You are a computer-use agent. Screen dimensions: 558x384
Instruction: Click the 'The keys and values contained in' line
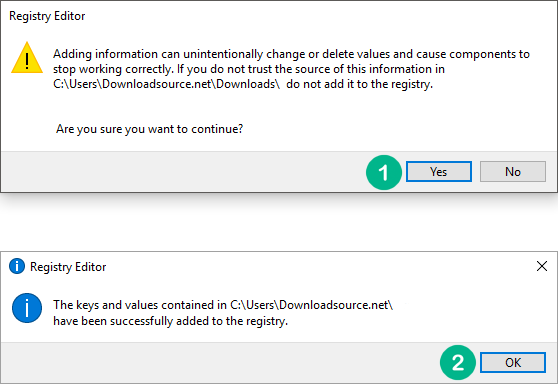[x=223, y=305]
